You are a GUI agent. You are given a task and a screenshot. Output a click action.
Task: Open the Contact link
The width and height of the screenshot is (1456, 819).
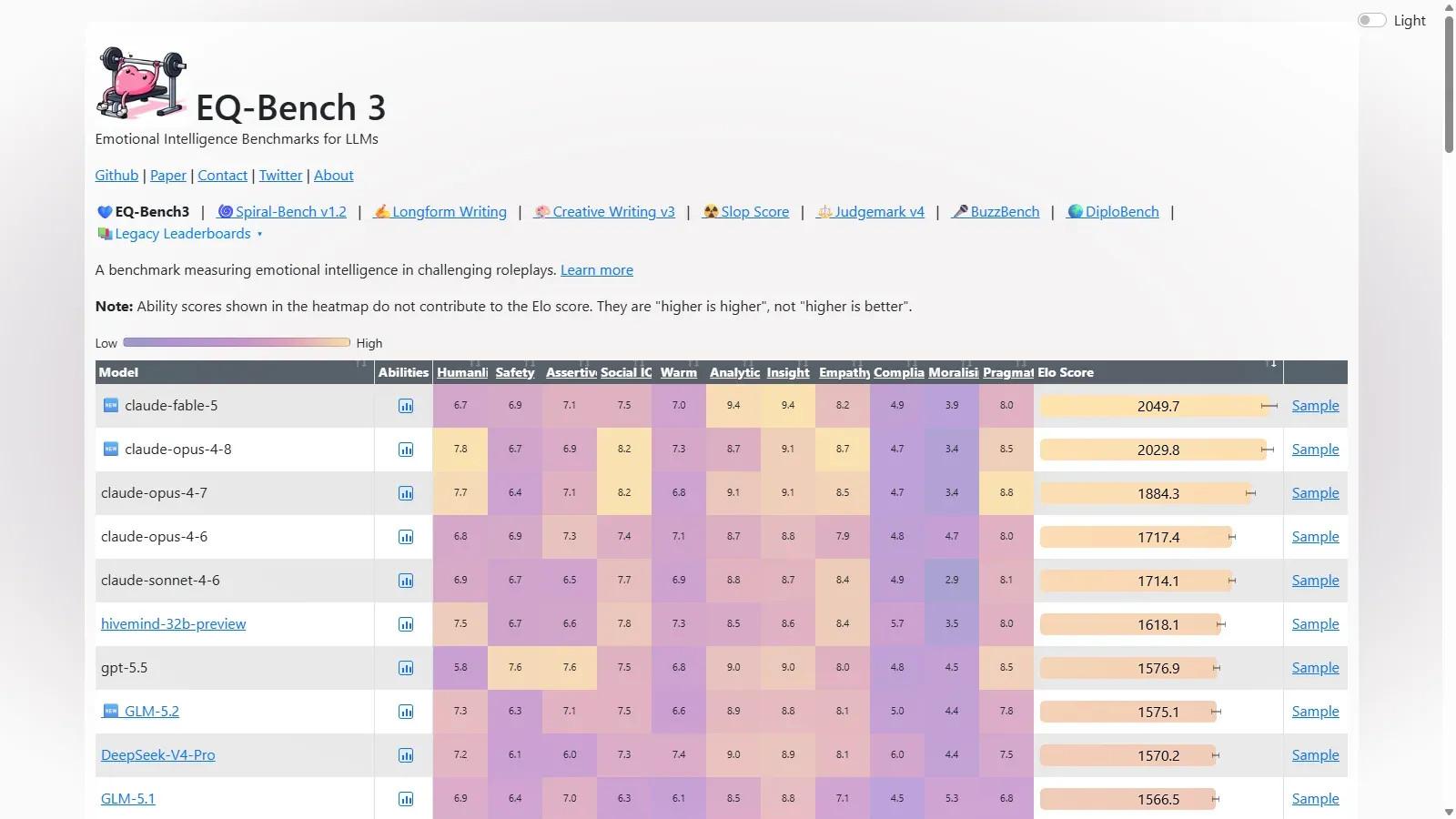pos(223,176)
